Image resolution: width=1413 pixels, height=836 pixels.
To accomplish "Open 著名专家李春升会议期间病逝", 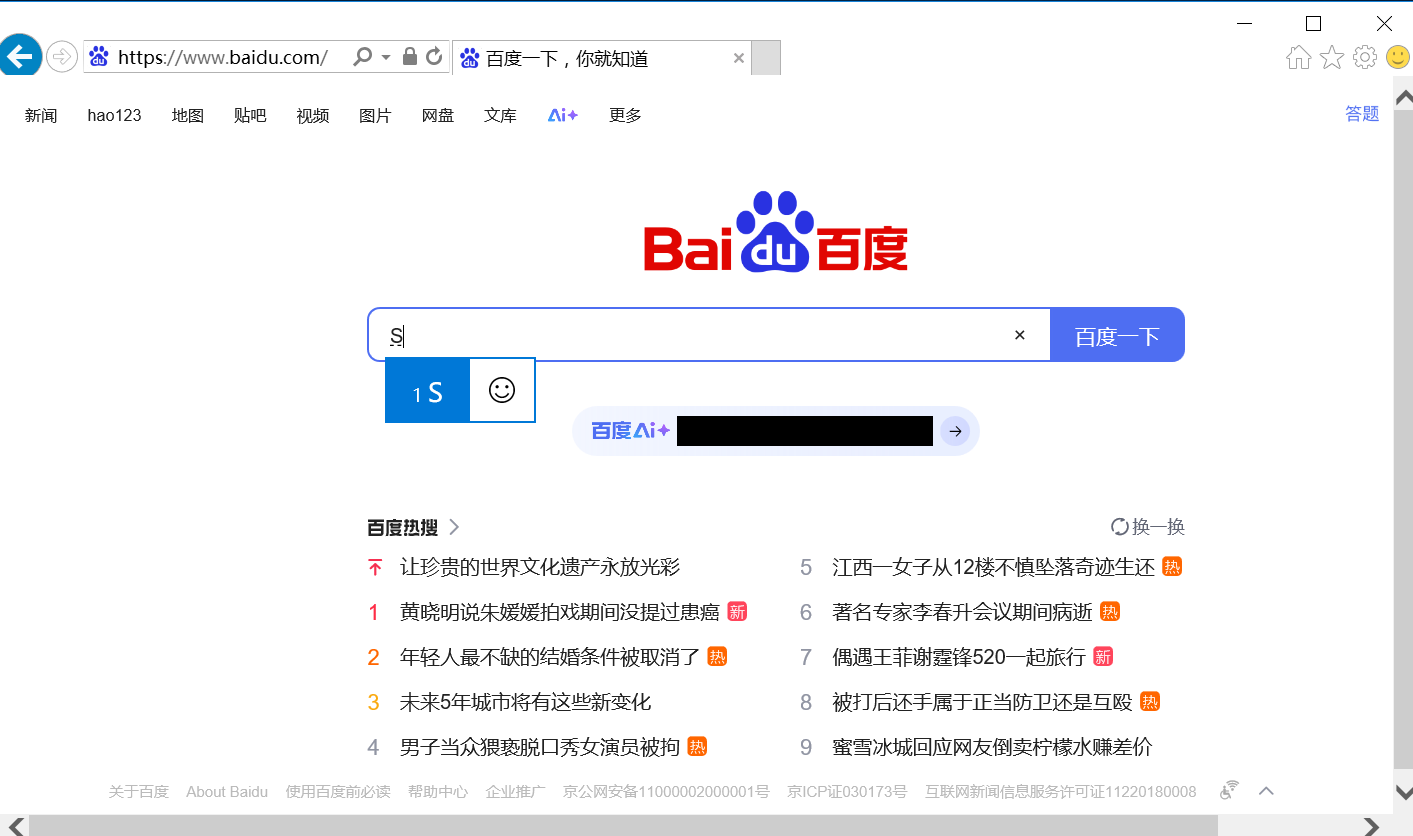I will click(x=963, y=612).
